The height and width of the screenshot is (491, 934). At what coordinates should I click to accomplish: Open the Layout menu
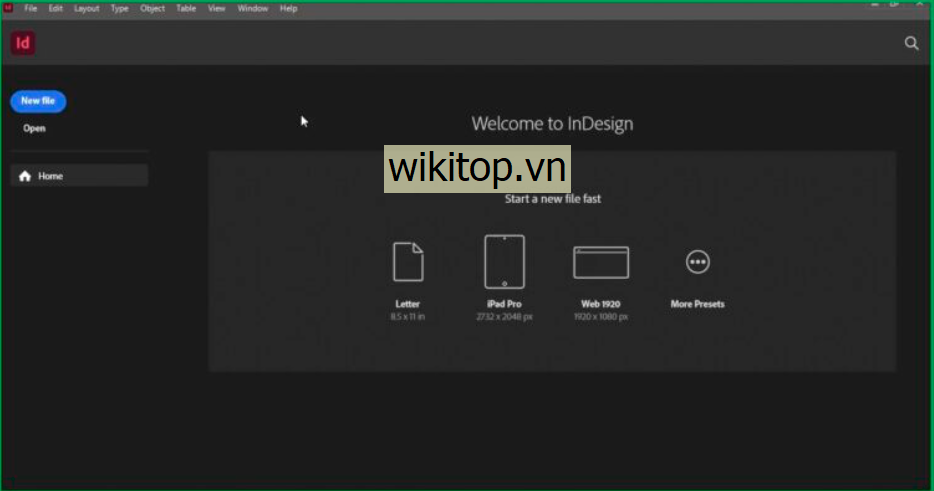[86, 8]
